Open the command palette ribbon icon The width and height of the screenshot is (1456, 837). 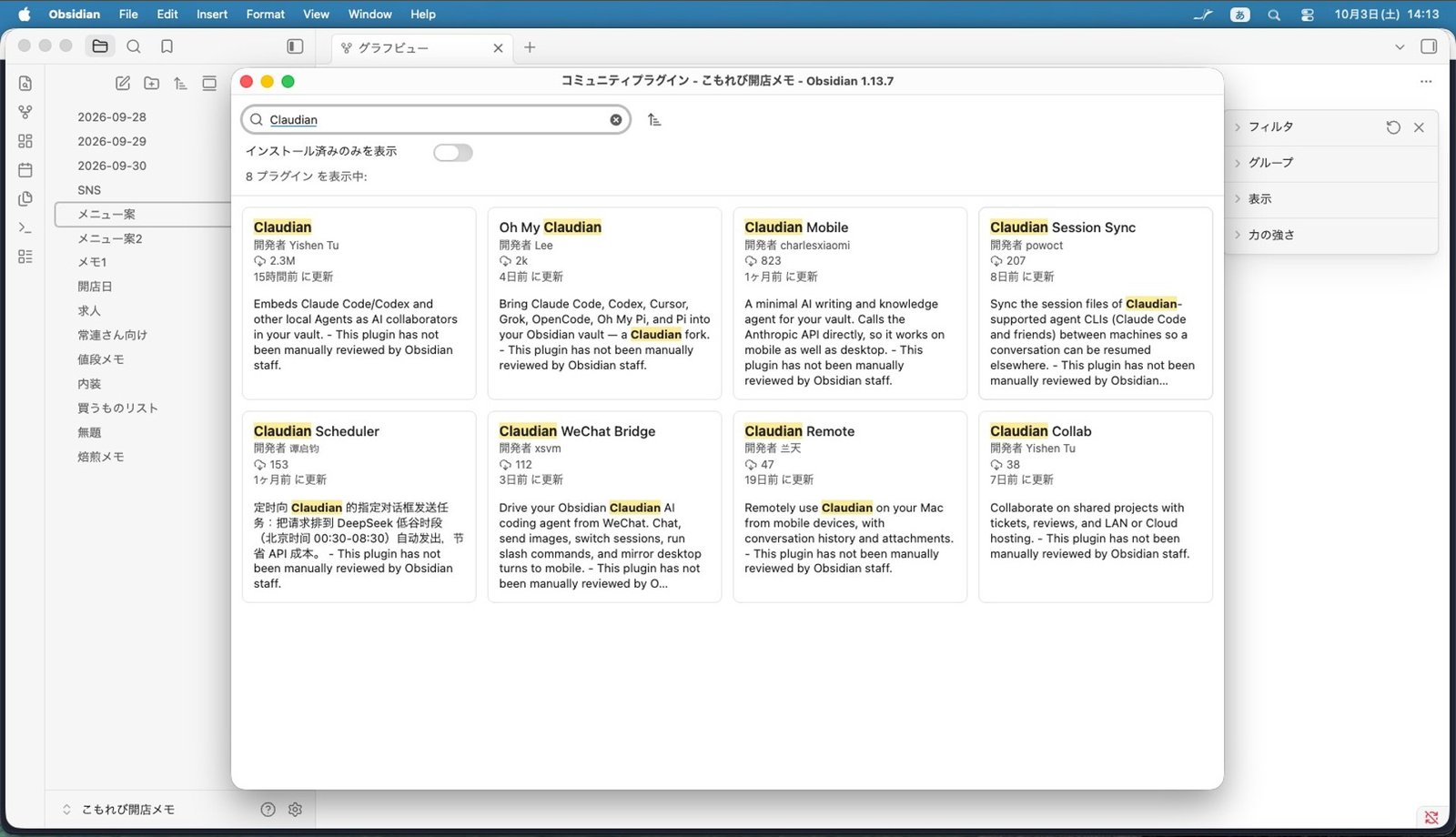[25, 227]
